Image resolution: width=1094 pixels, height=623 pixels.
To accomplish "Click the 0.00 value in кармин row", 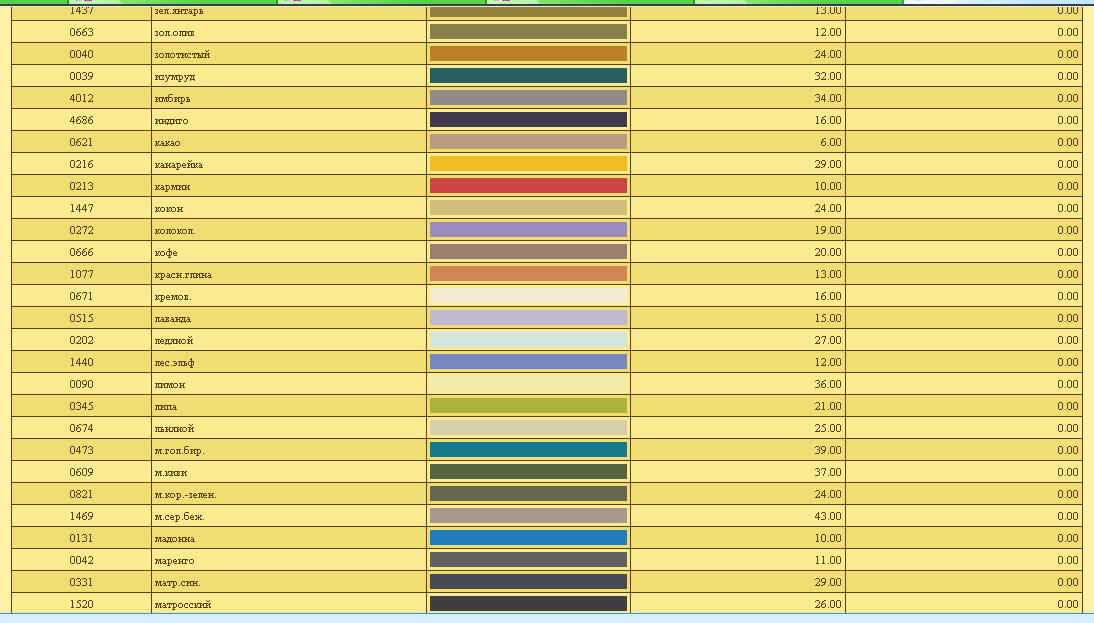I will point(1067,186).
